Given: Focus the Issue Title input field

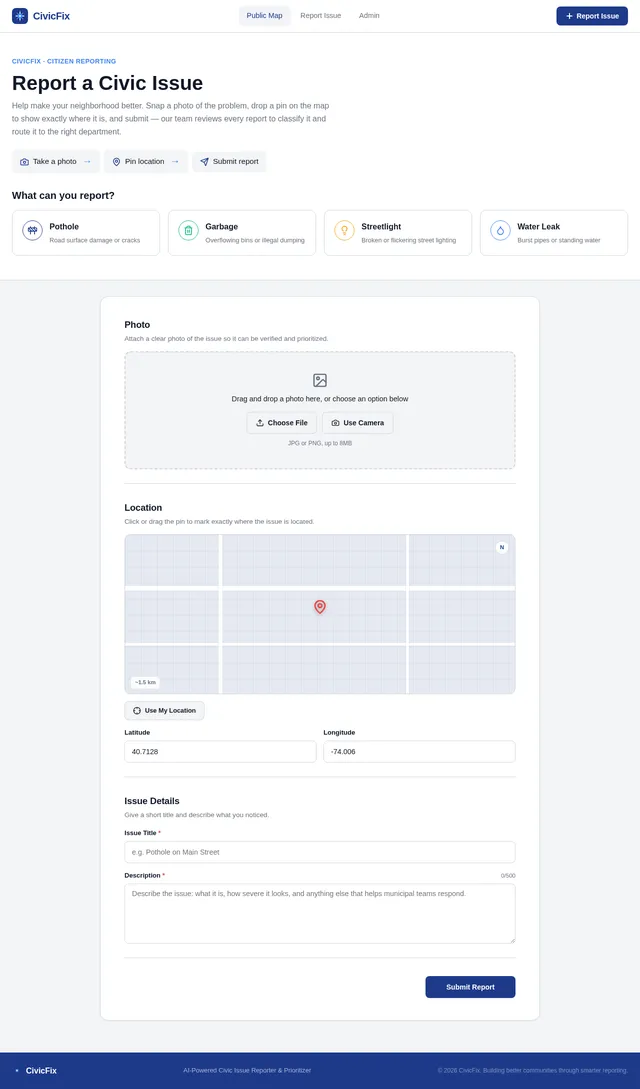Looking at the screenshot, I should tap(320, 852).
